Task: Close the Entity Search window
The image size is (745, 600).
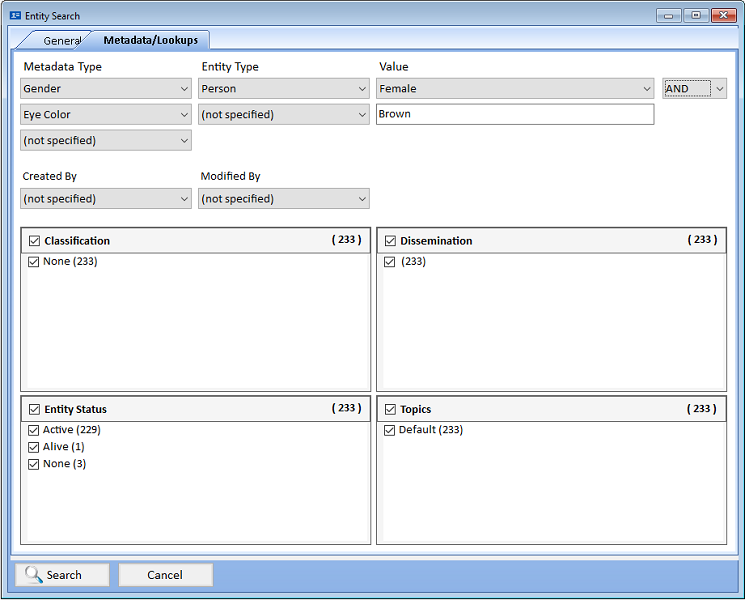Action: tap(724, 16)
